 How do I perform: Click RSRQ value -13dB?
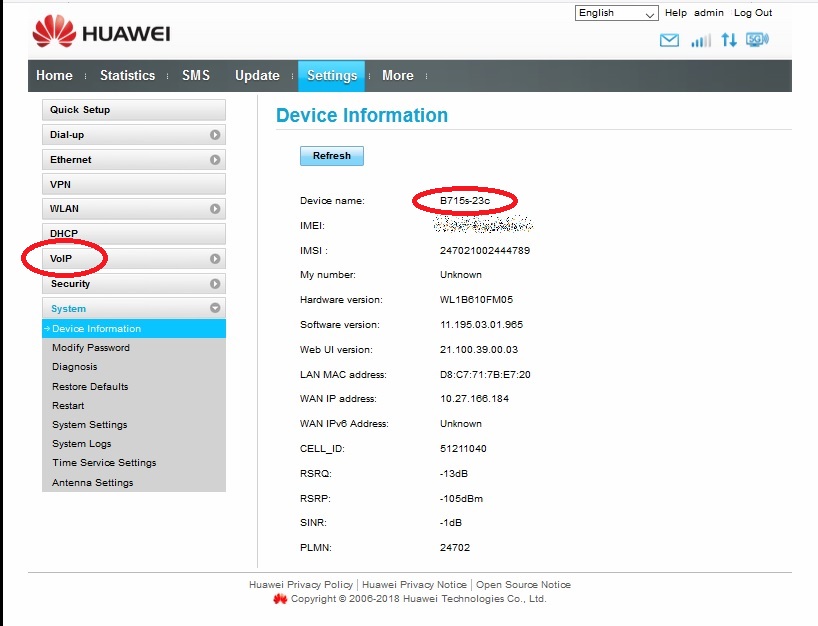(x=454, y=474)
